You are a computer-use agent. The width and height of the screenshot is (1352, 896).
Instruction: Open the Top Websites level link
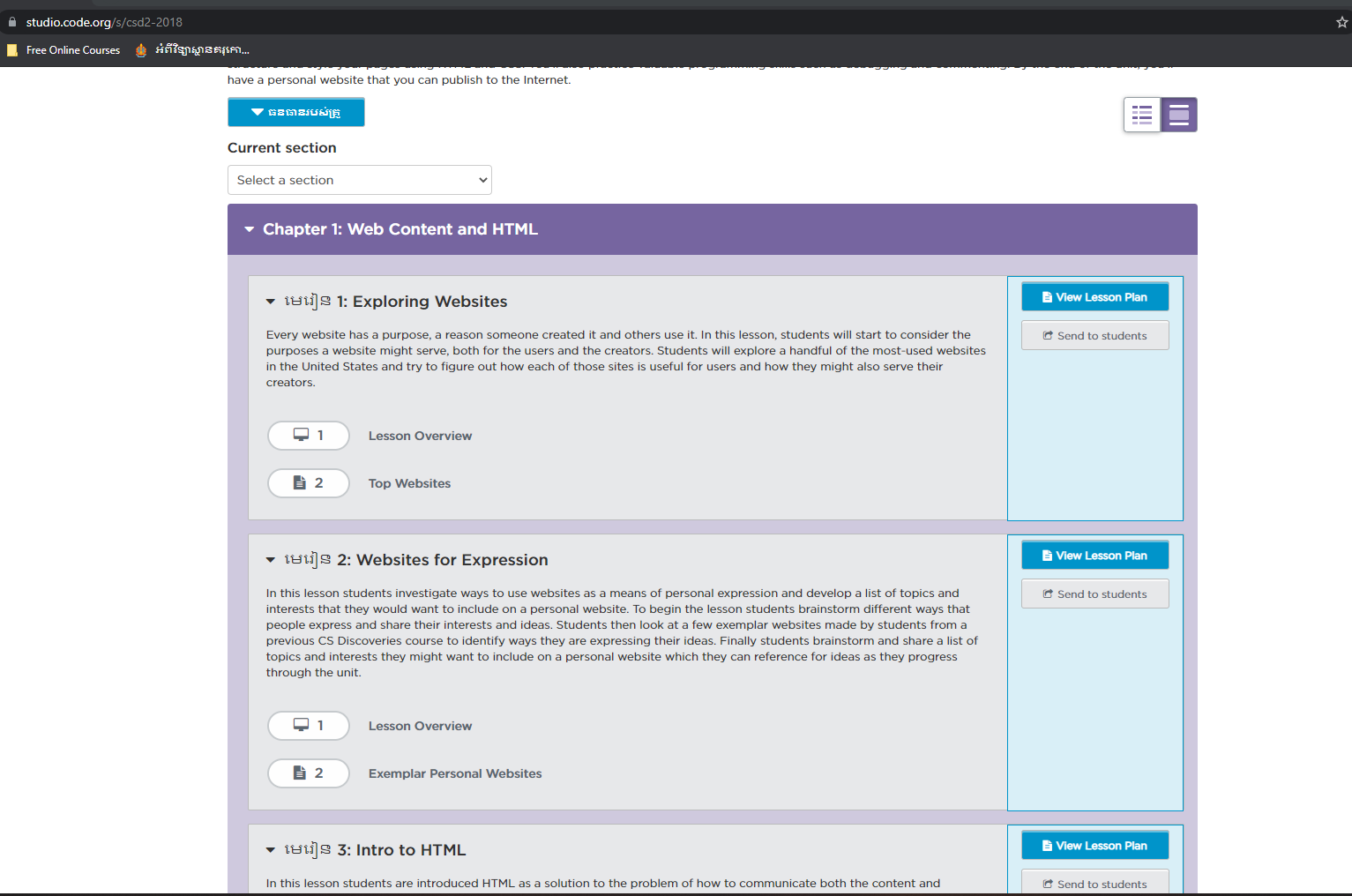click(x=409, y=483)
